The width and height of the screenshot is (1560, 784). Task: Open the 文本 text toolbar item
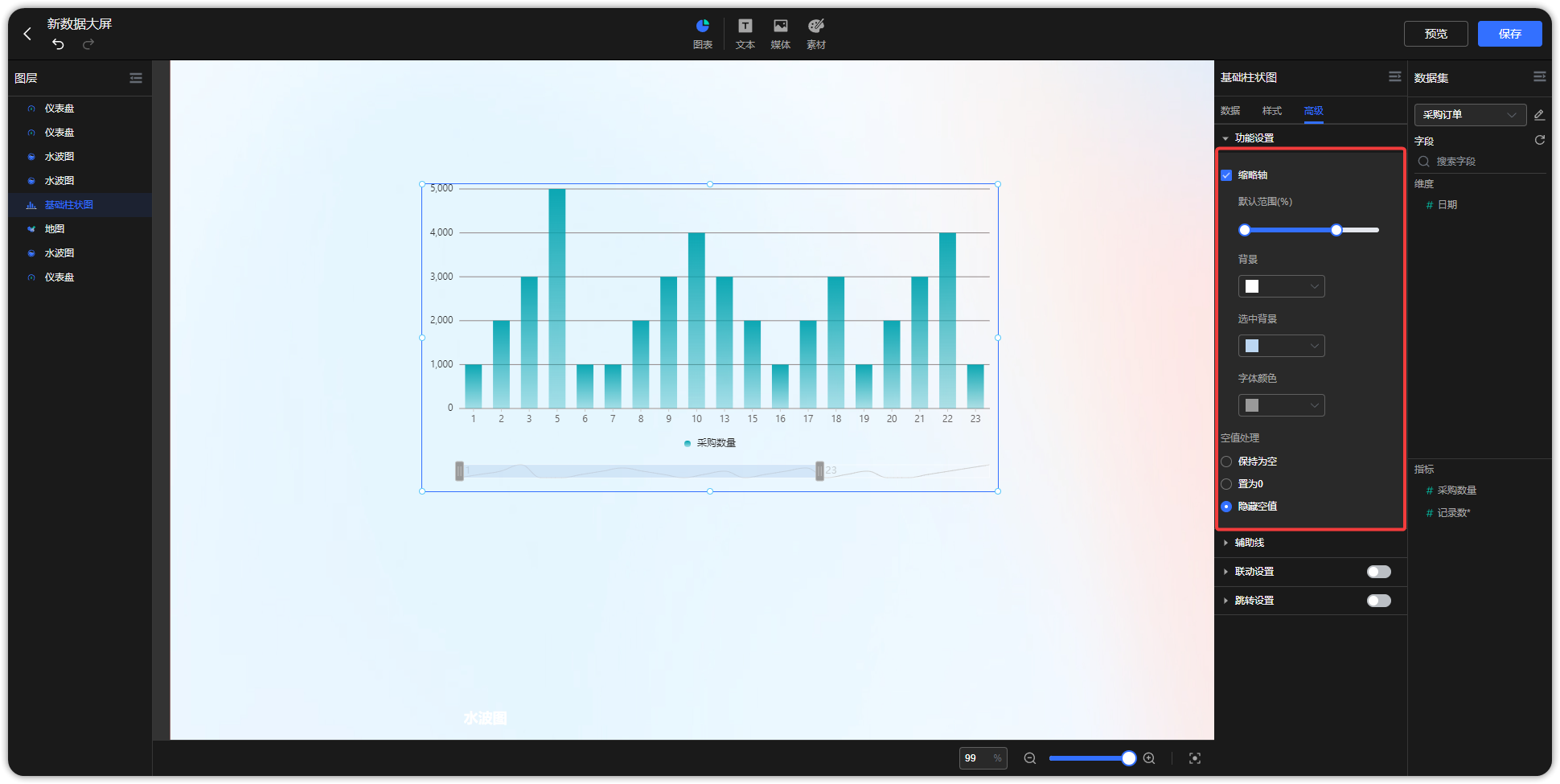(x=745, y=34)
